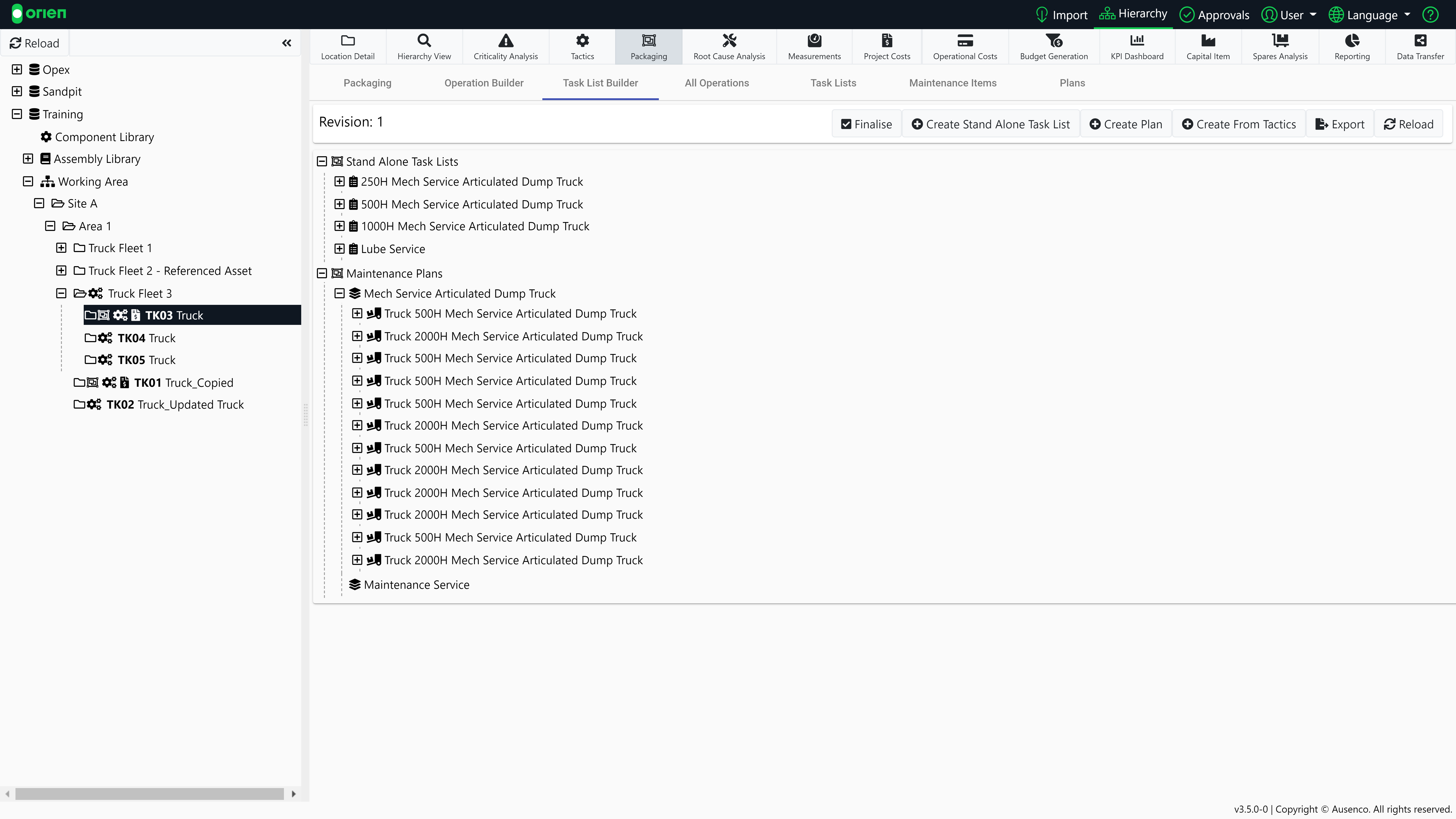Image resolution: width=1456 pixels, height=819 pixels.
Task: Switch to the Packaging sub-tab
Action: (x=367, y=83)
